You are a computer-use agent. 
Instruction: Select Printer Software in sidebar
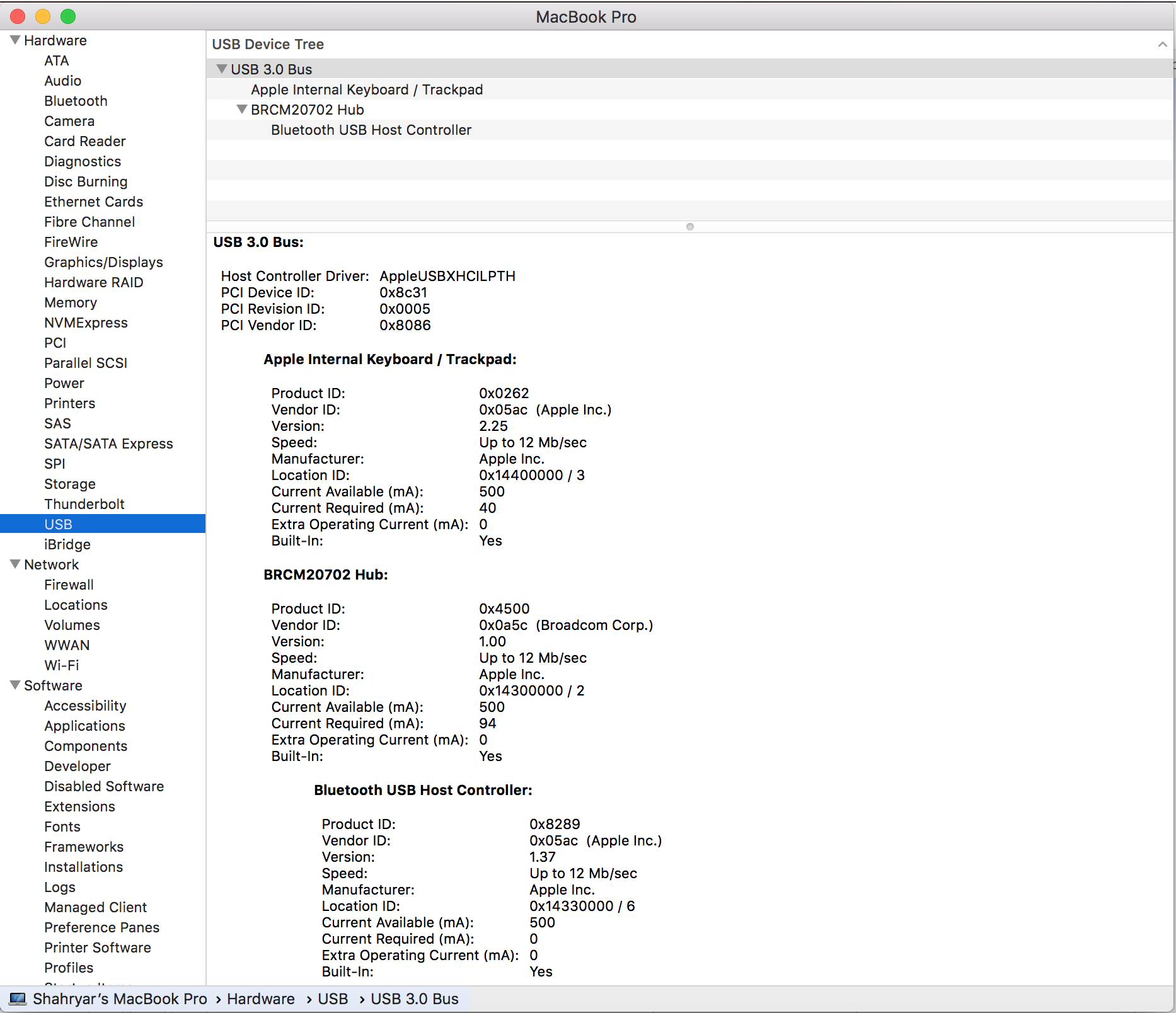coord(98,947)
